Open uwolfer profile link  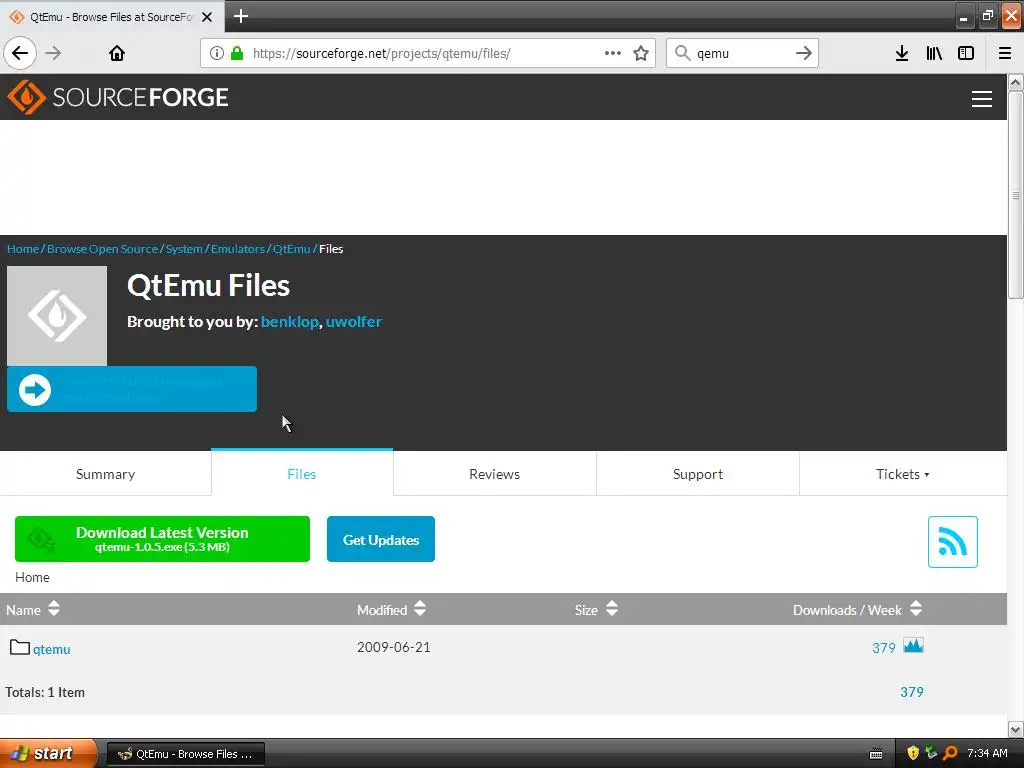tap(354, 321)
